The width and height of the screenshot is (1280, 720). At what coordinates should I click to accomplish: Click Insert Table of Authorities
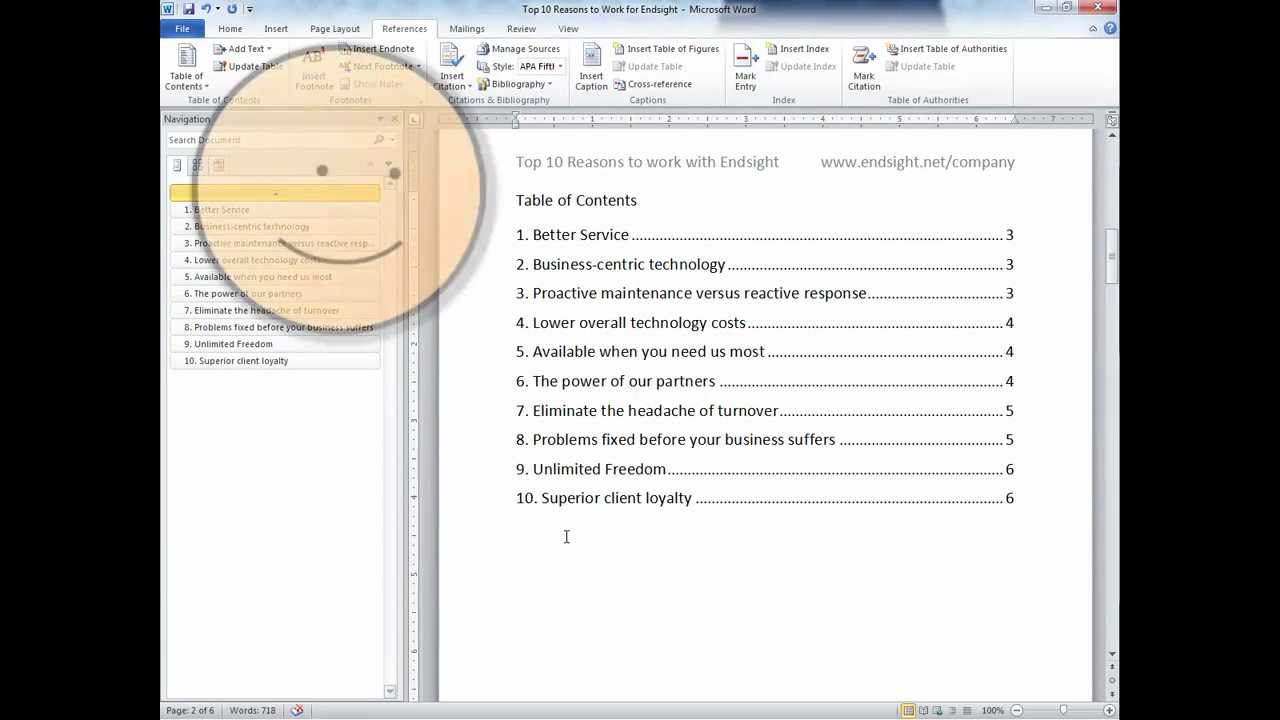[x=946, y=49]
